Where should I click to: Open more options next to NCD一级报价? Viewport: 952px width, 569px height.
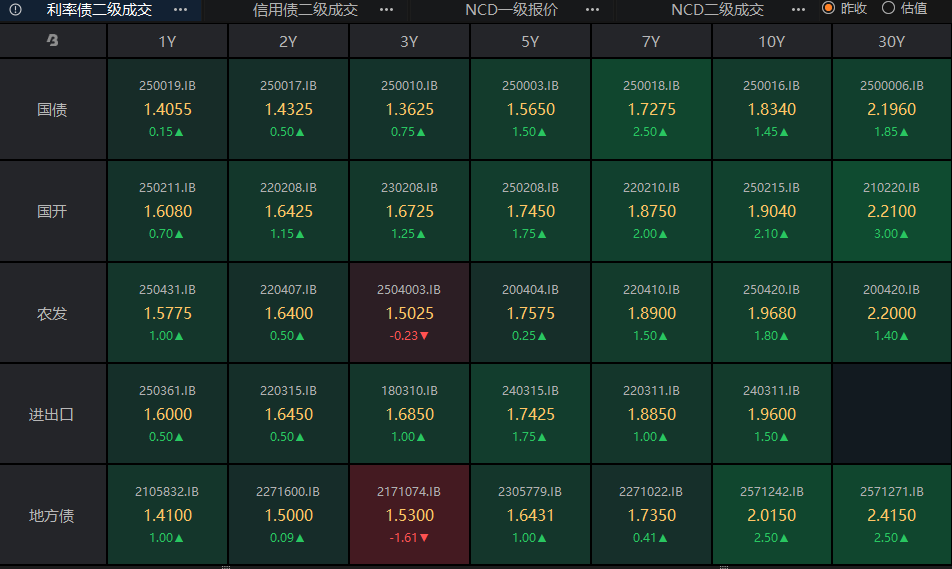click(593, 10)
